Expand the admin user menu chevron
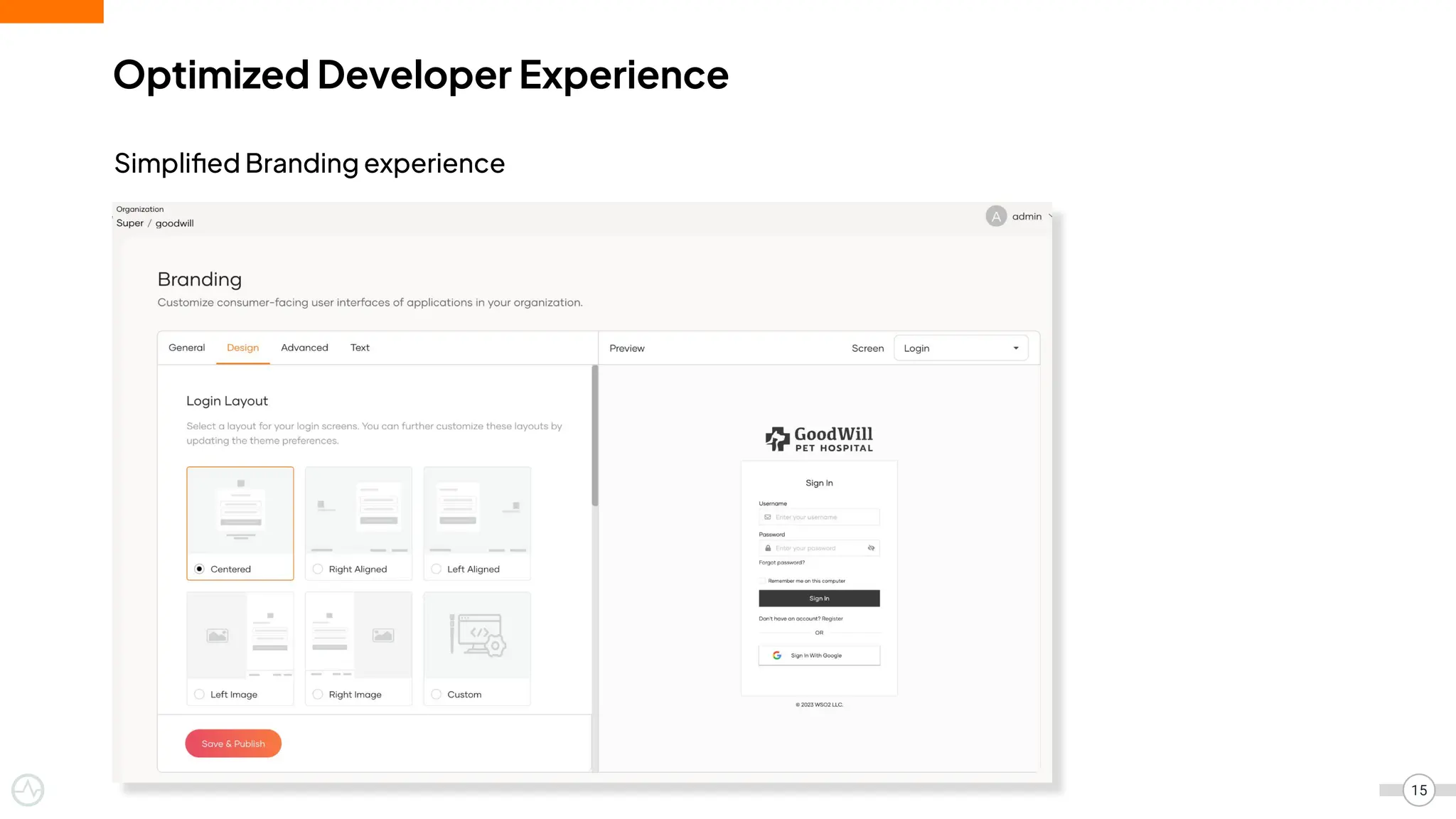 (x=1050, y=216)
